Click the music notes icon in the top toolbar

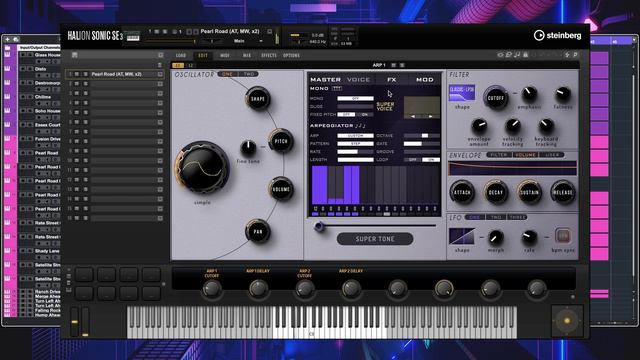[x=517, y=55]
